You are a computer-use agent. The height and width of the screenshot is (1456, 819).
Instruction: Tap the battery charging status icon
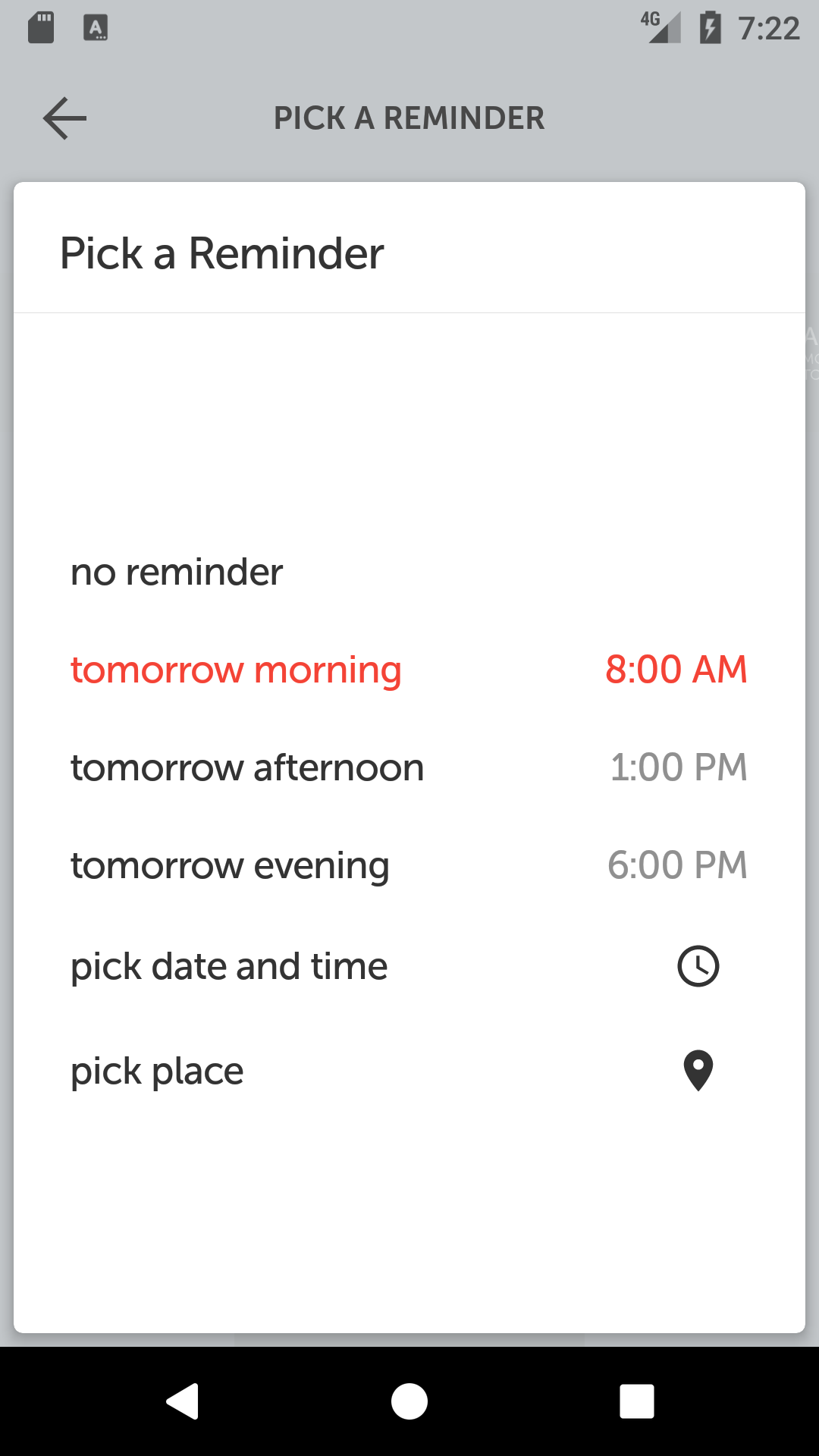click(x=710, y=28)
